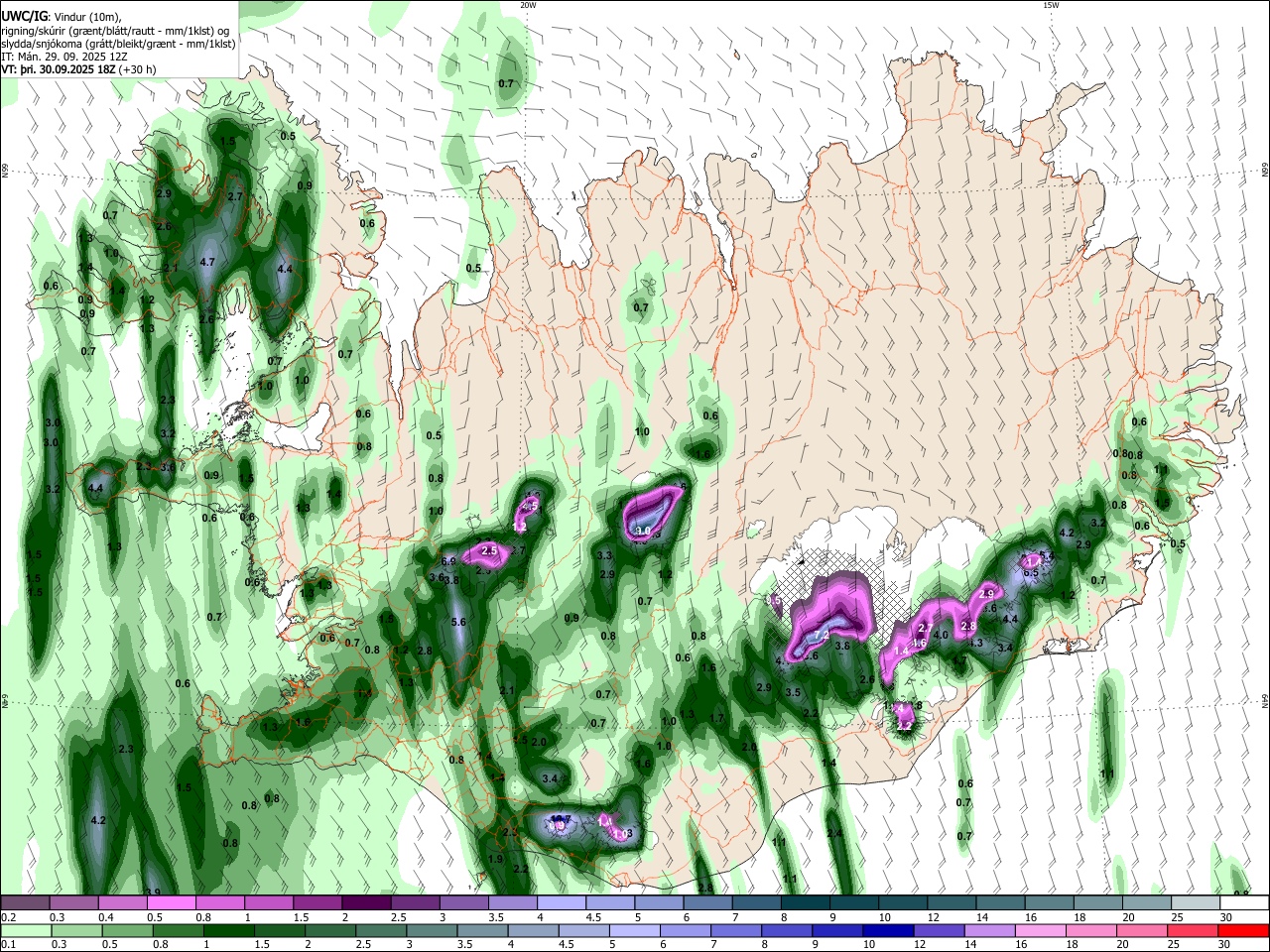This screenshot has height=952, width=1270.
Task: Click the '20W' longitude label at top
Action: pos(528,5)
